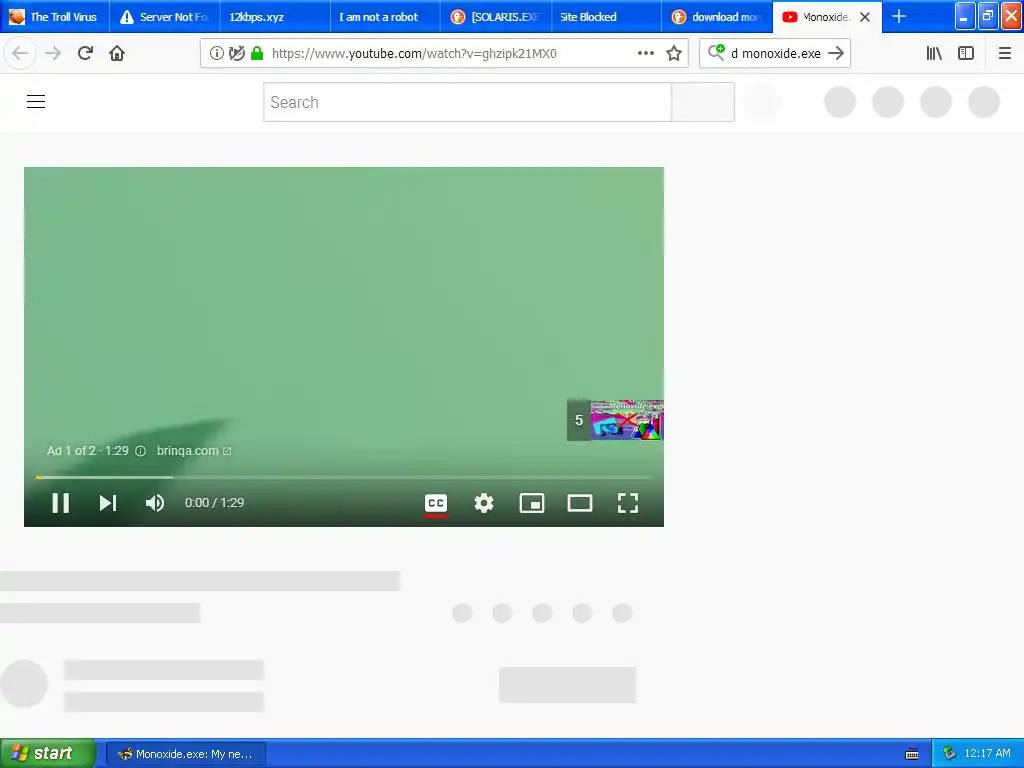Open the Library bookshelf icon
The height and width of the screenshot is (768, 1024).
[x=934, y=54]
